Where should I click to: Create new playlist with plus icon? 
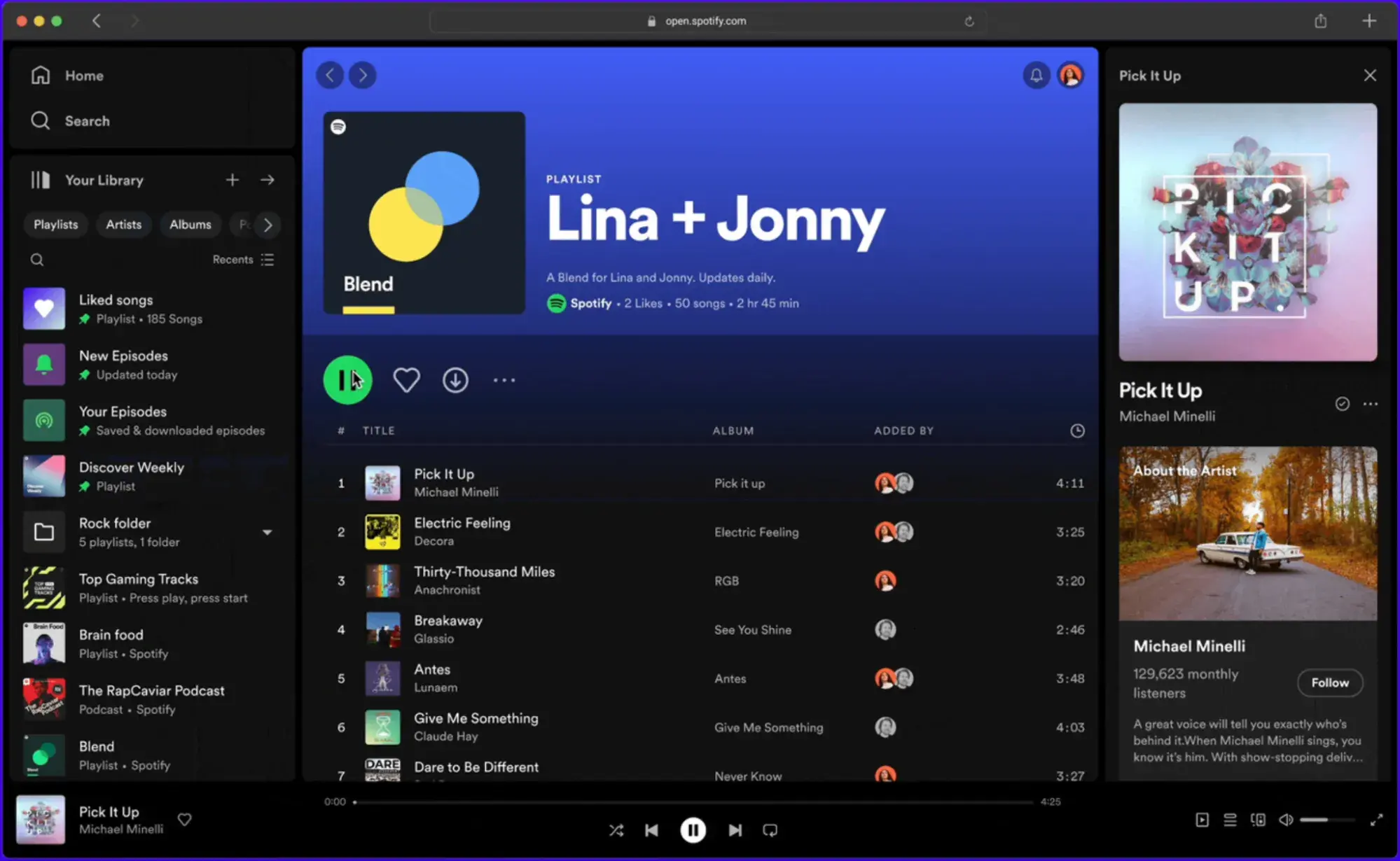point(233,180)
